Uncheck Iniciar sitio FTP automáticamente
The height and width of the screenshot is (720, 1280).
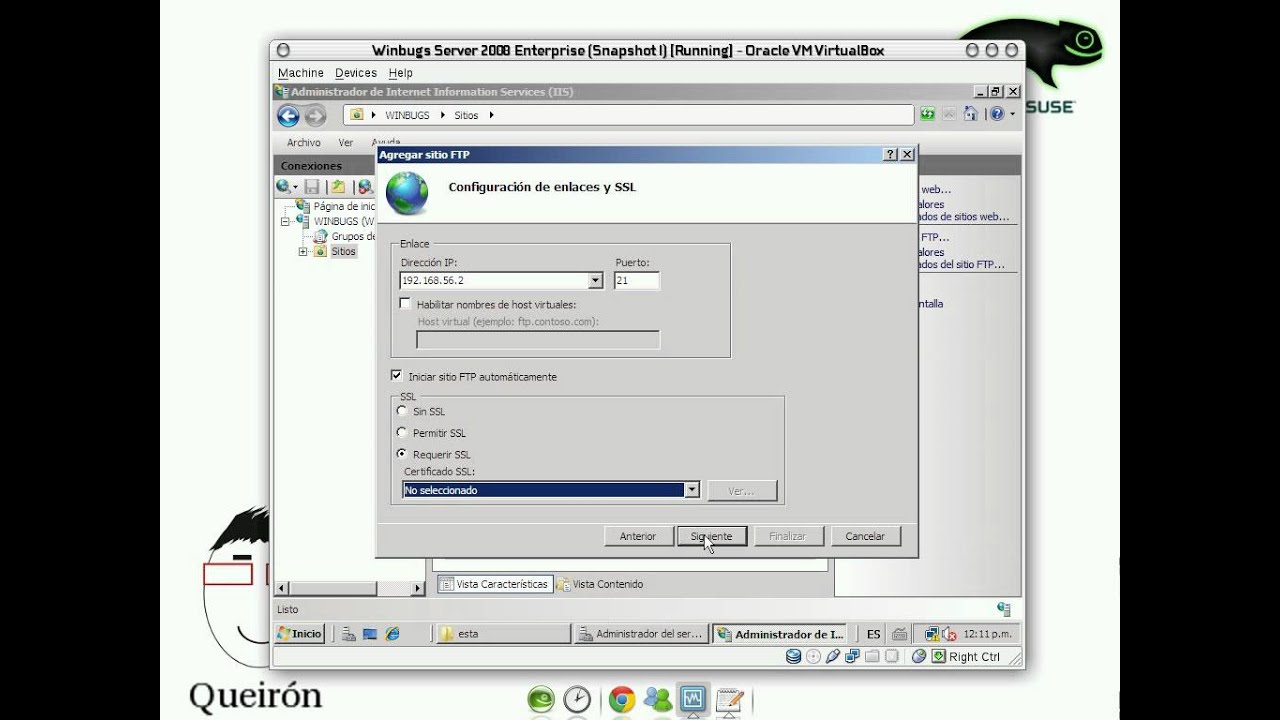tap(397, 376)
